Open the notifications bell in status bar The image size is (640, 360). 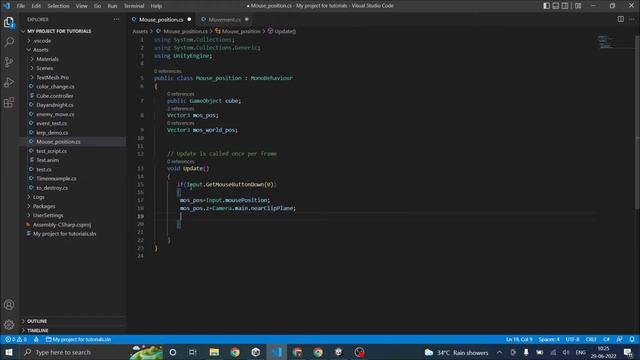pos(632,340)
